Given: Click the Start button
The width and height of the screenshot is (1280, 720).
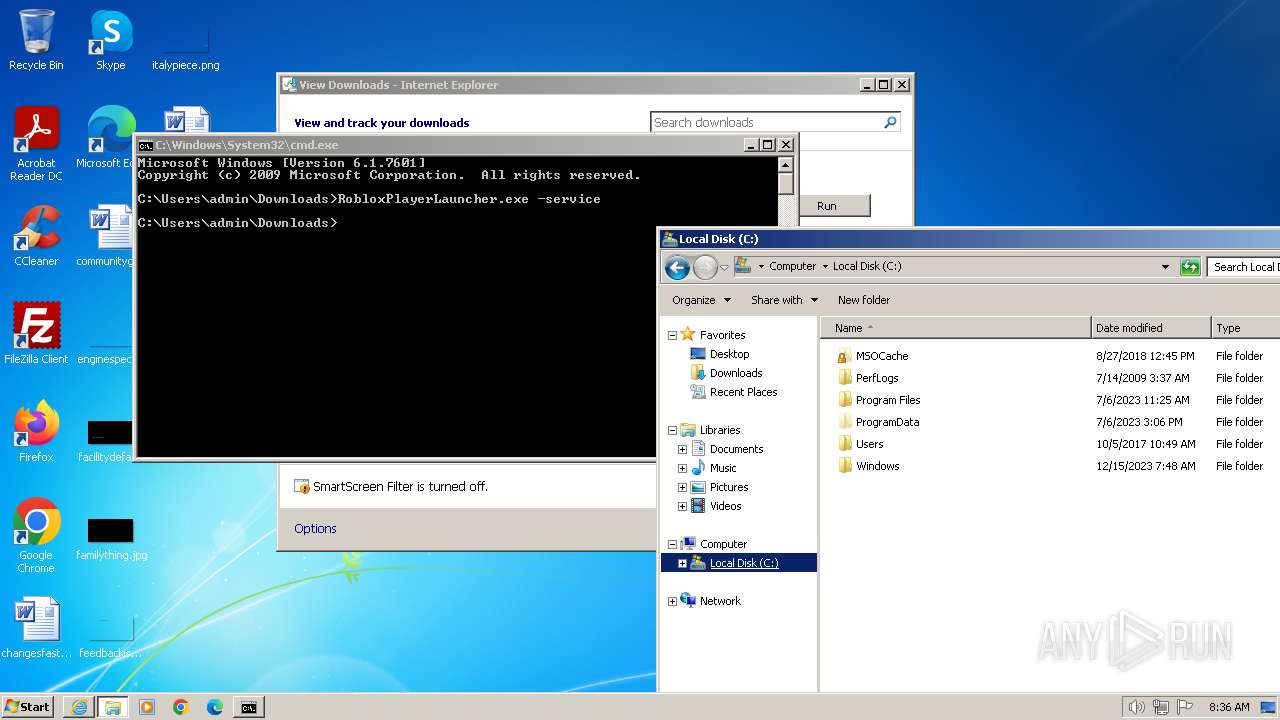Looking at the screenshot, I should click(27, 706).
